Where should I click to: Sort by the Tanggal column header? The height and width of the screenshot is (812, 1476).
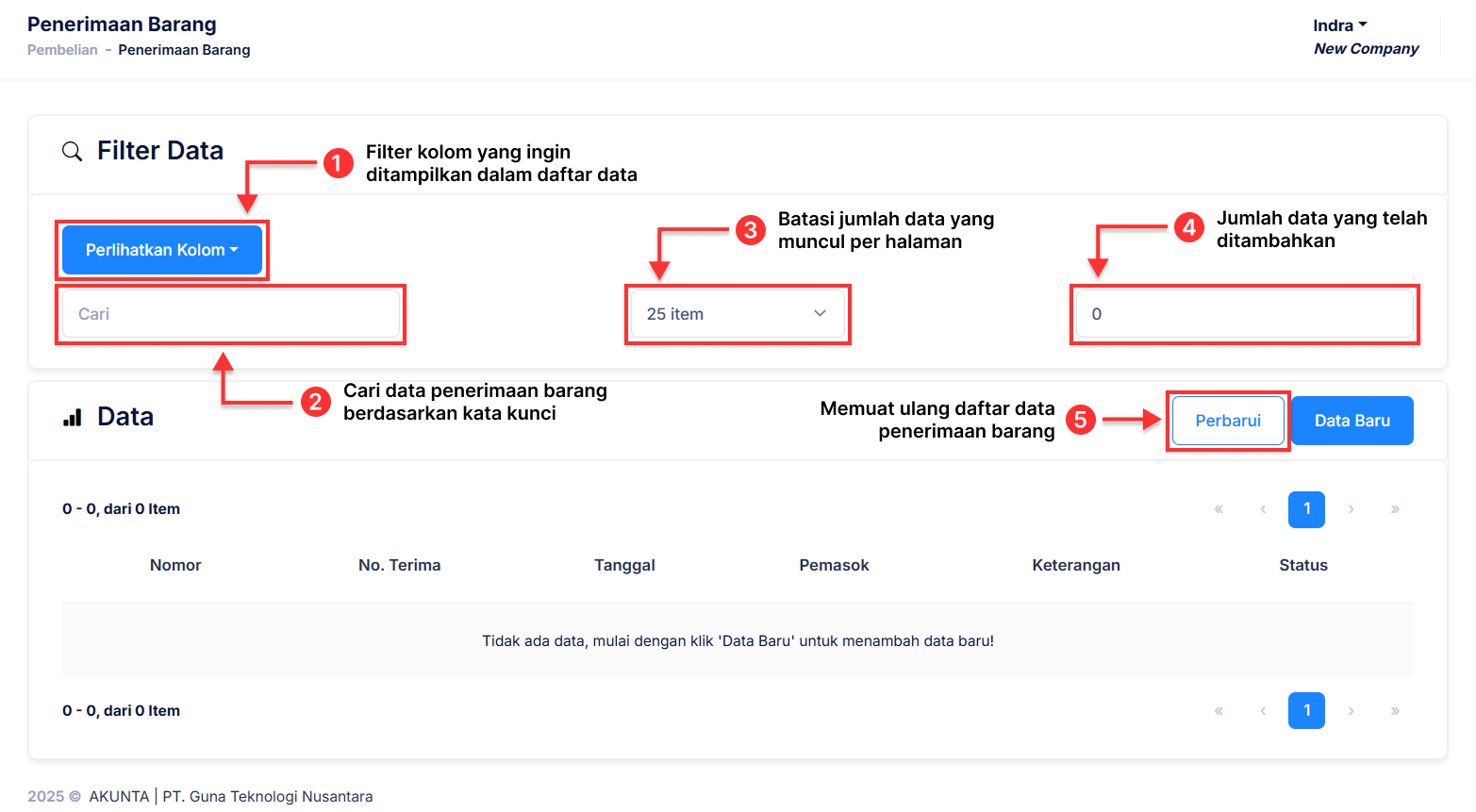click(x=624, y=565)
